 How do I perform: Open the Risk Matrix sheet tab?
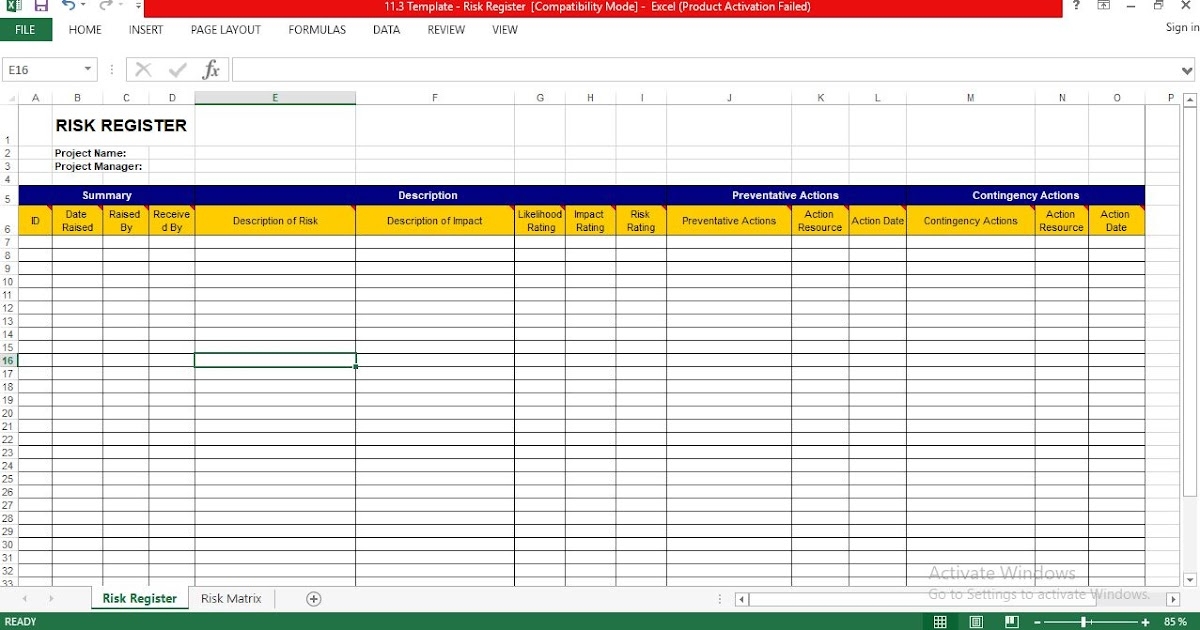[x=230, y=598]
